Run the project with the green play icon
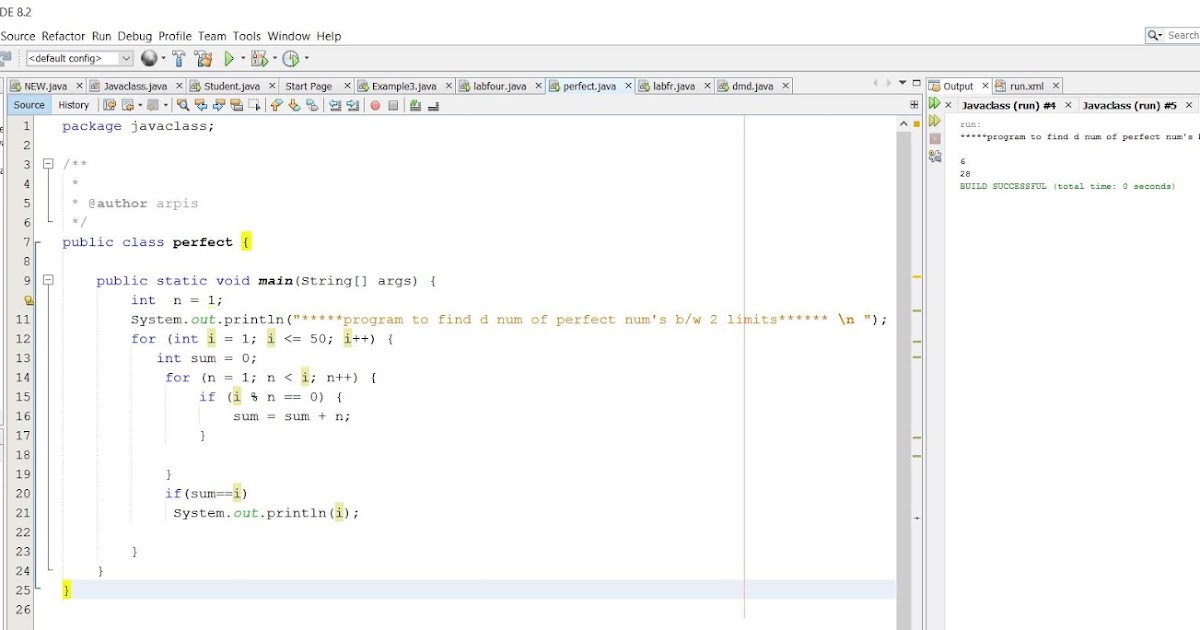The width and height of the screenshot is (1200, 630). click(228, 57)
